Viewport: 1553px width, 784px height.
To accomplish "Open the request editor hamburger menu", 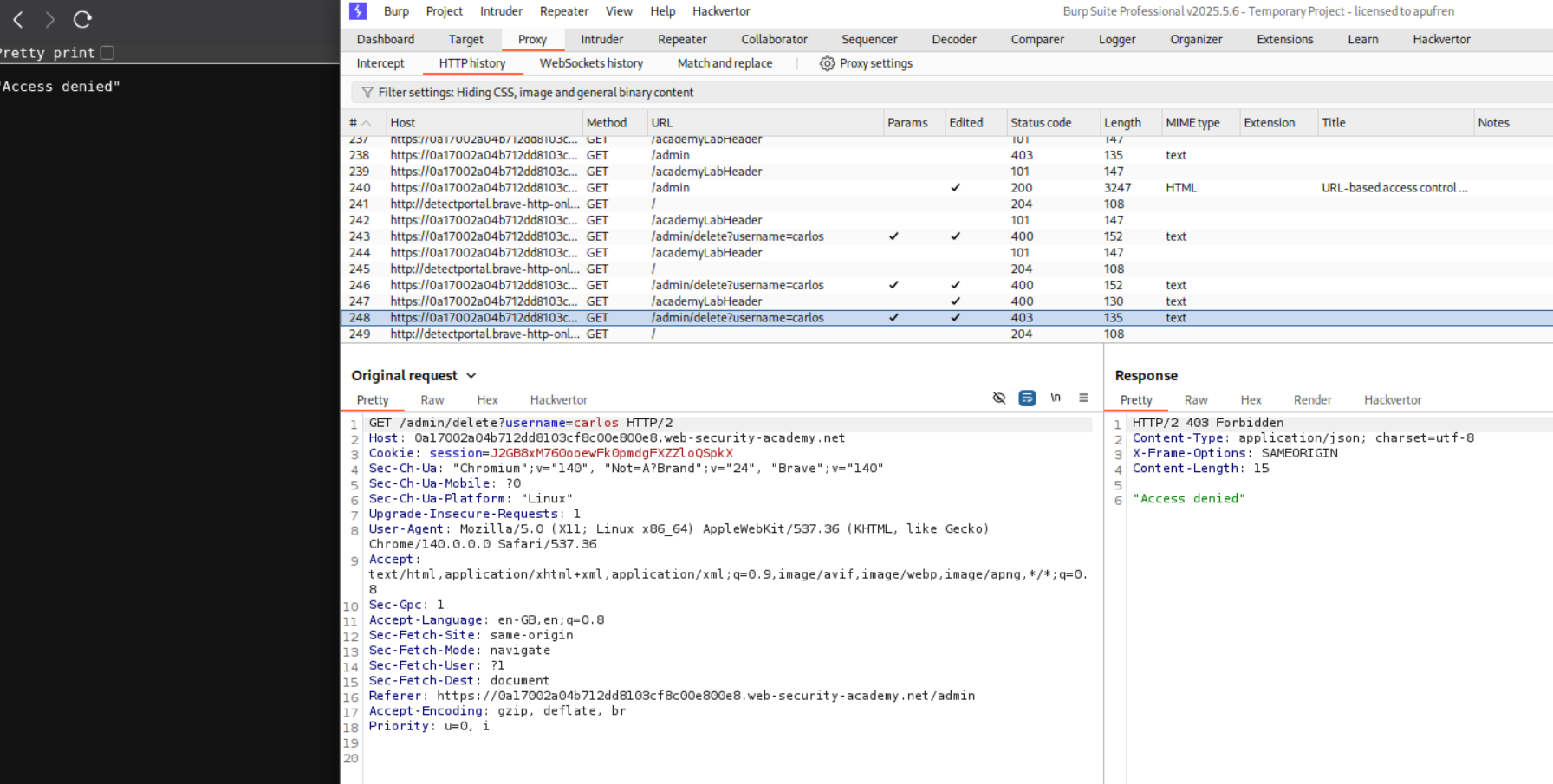I will [x=1083, y=398].
